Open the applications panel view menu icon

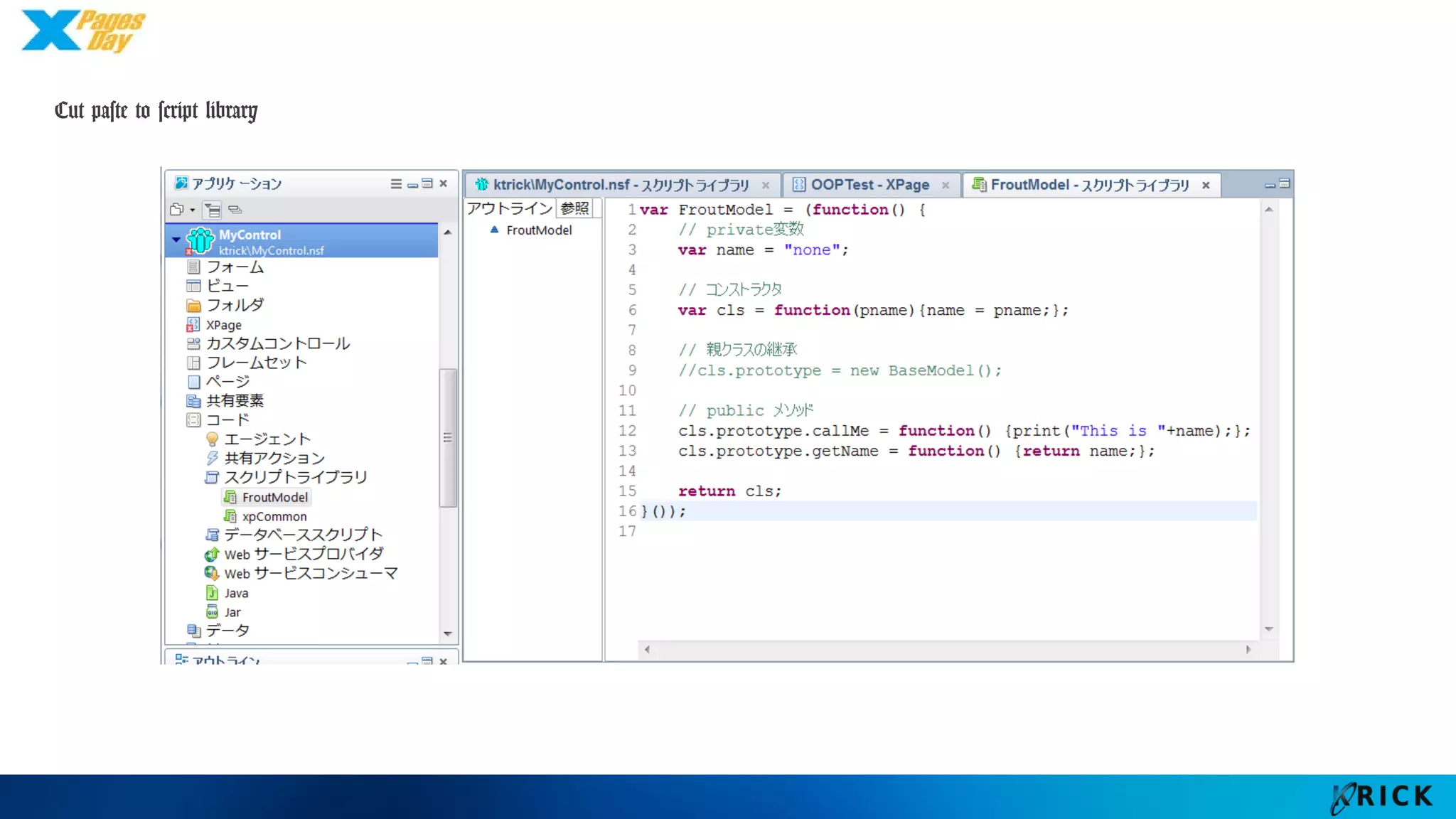pos(396,184)
